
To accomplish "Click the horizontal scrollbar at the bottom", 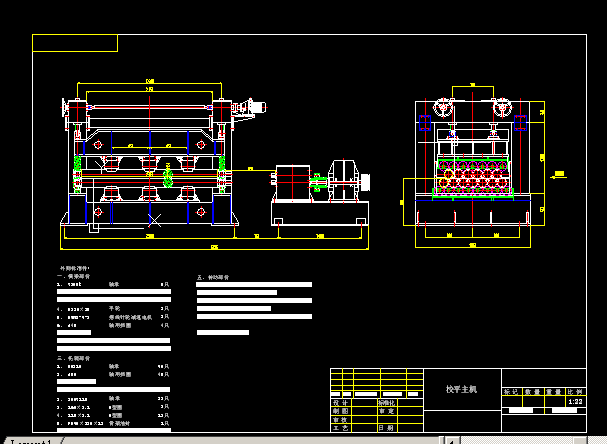I will tap(520, 439).
